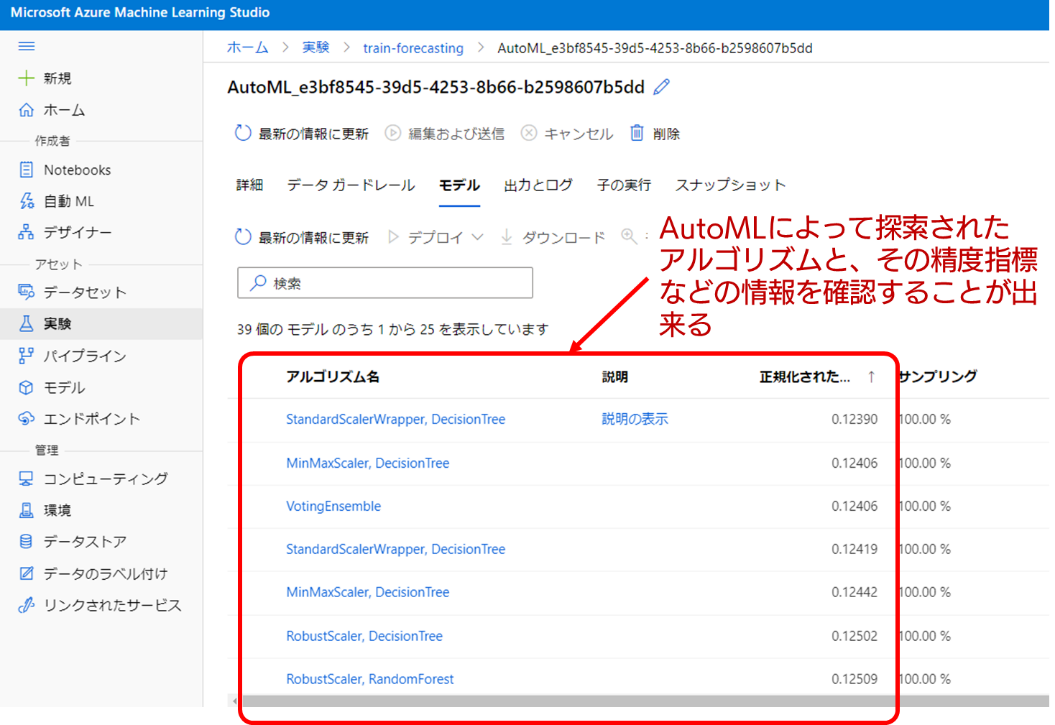Viewport: 1055px width, 725px height.
Task: Go to the 子の実行 tab
Action: 624,185
